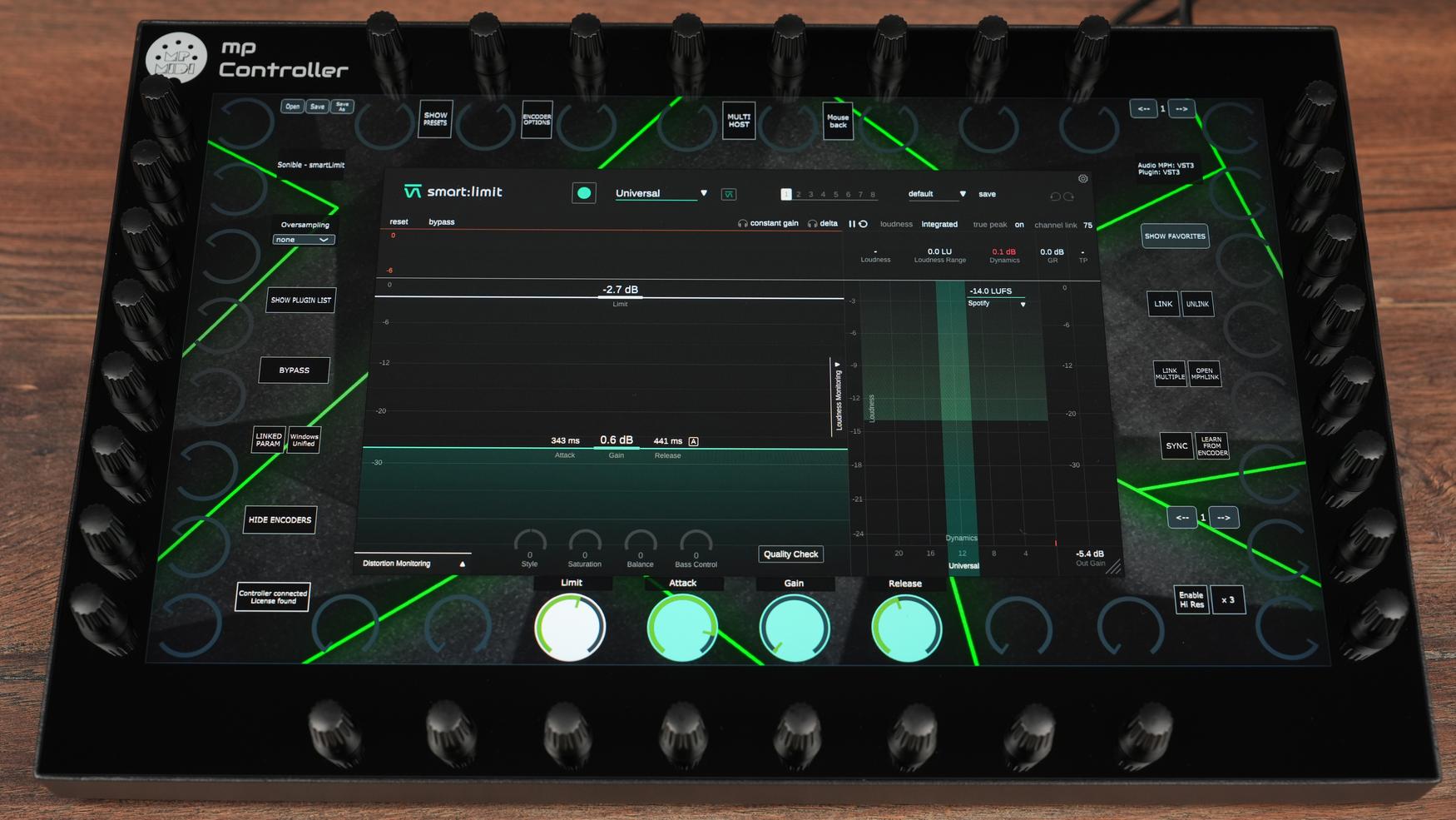The image size is (1456, 820).
Task: Click SHOW FAVORITES
Action: [1175, 236]
